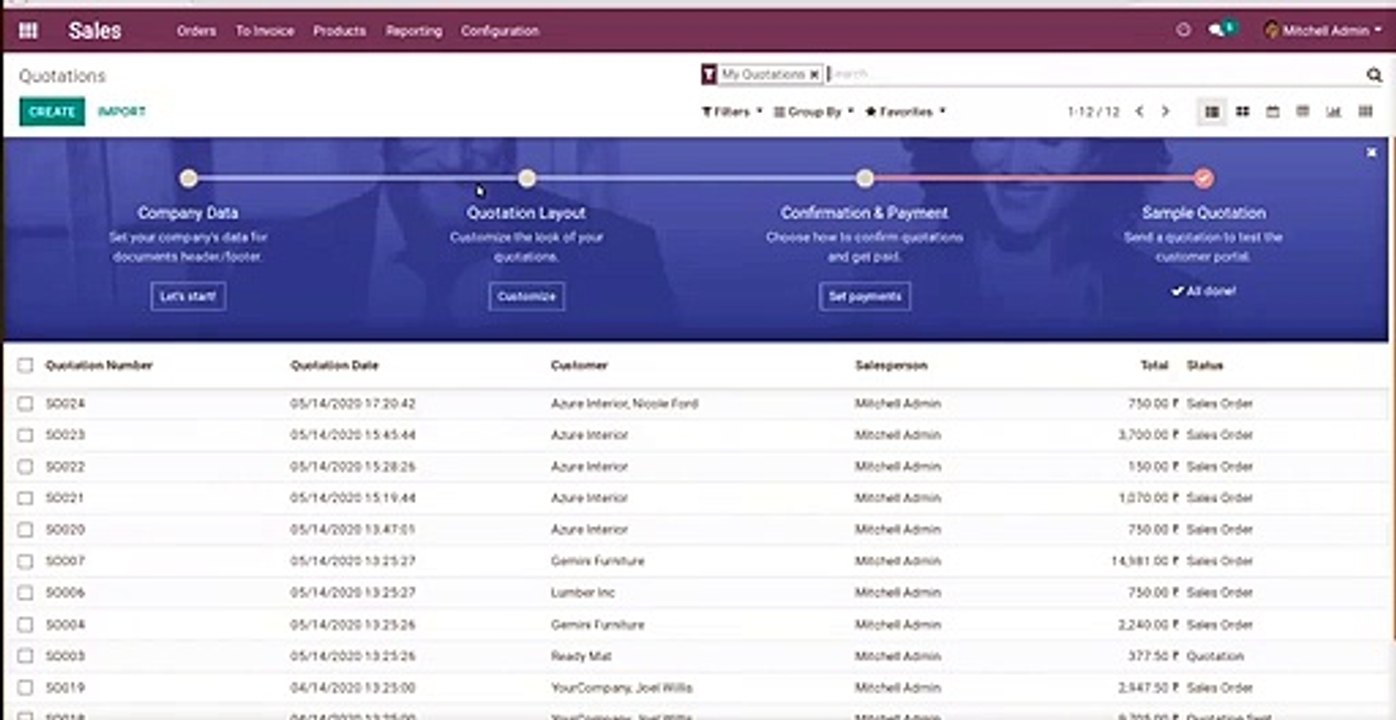Open the Orders menu
The height and width of the screenshot is (720, 1396).
(x=196, y=31)
